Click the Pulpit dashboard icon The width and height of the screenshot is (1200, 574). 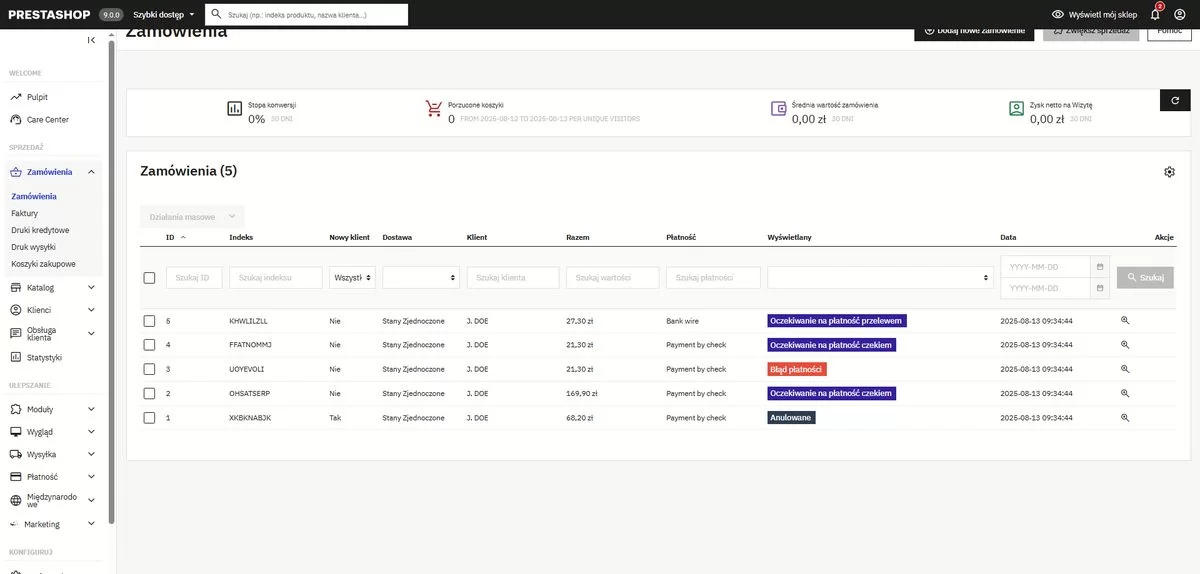pos(16,97)
